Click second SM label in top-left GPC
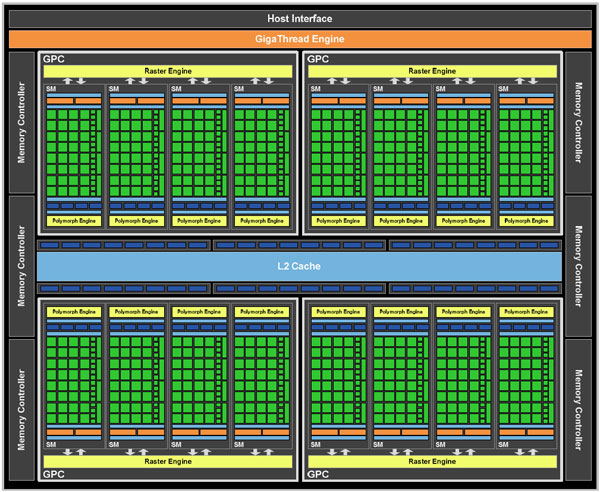 coord(114,89)
